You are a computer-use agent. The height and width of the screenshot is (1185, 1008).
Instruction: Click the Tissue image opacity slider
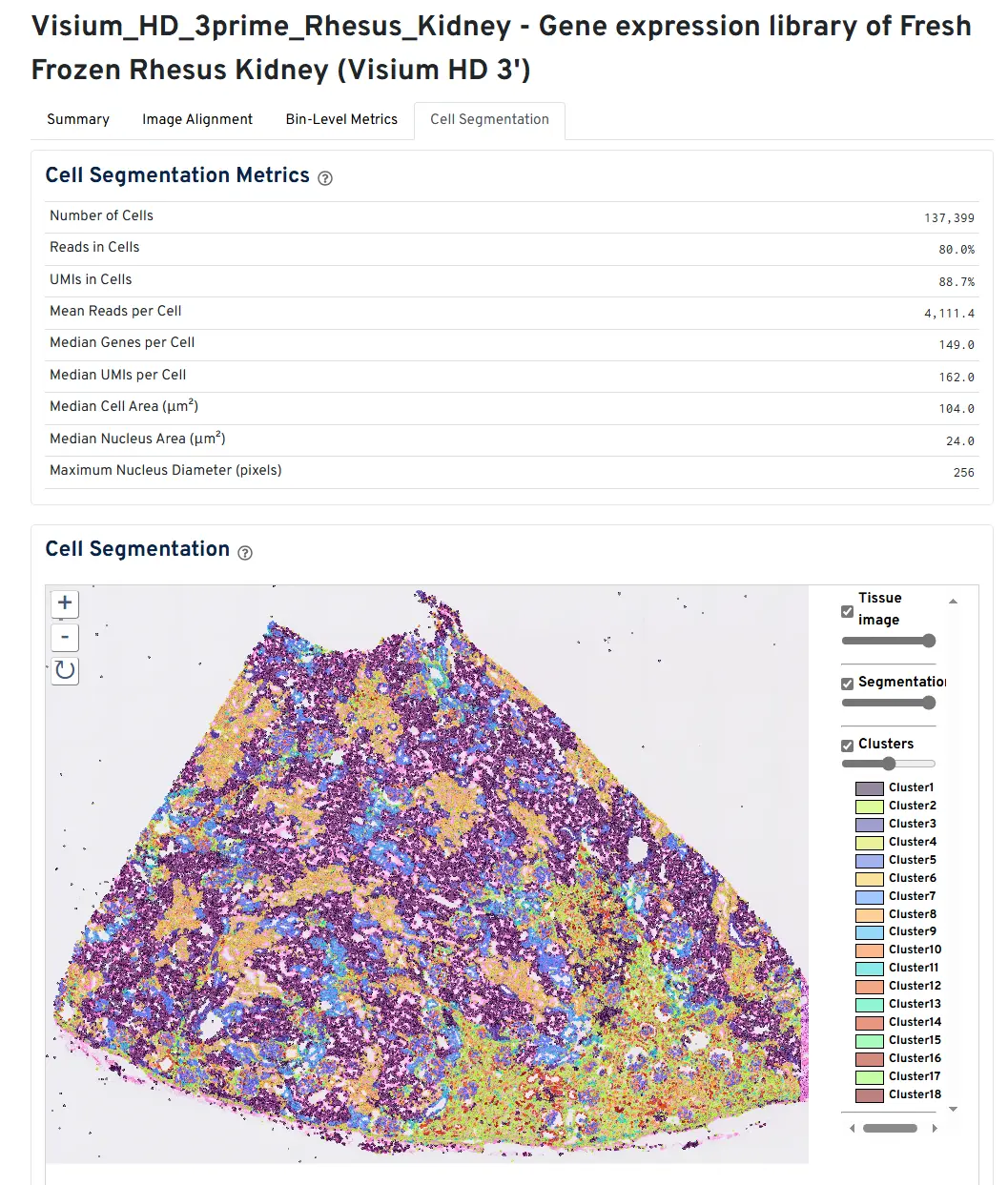[x=889, y=641]
